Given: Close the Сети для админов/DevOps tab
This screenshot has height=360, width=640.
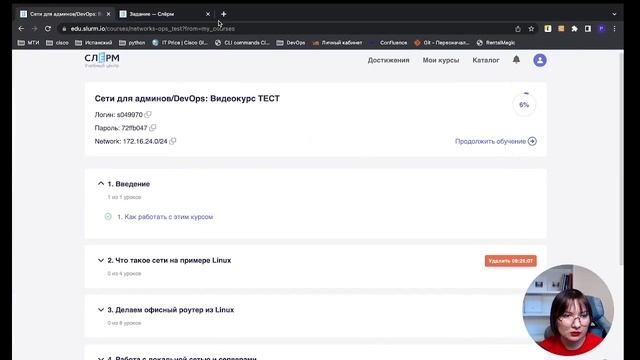Looking at the screenshot, I should [108, 14].
